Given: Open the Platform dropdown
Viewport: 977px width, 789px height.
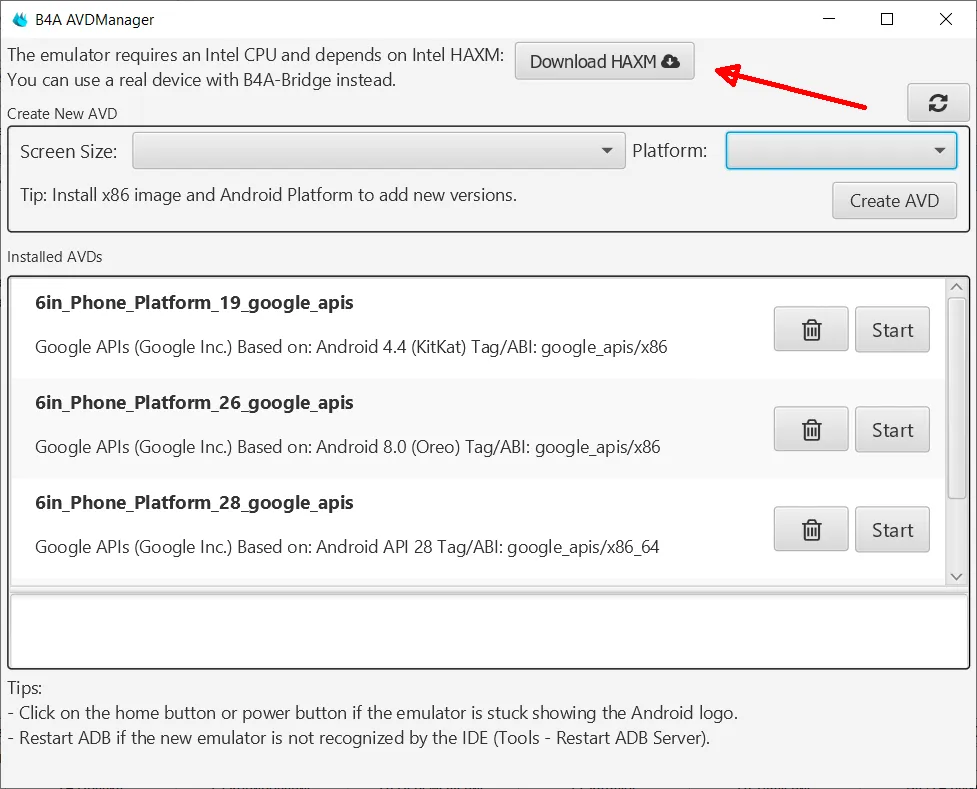Looking at the screenshot, I should pos(841,150).
